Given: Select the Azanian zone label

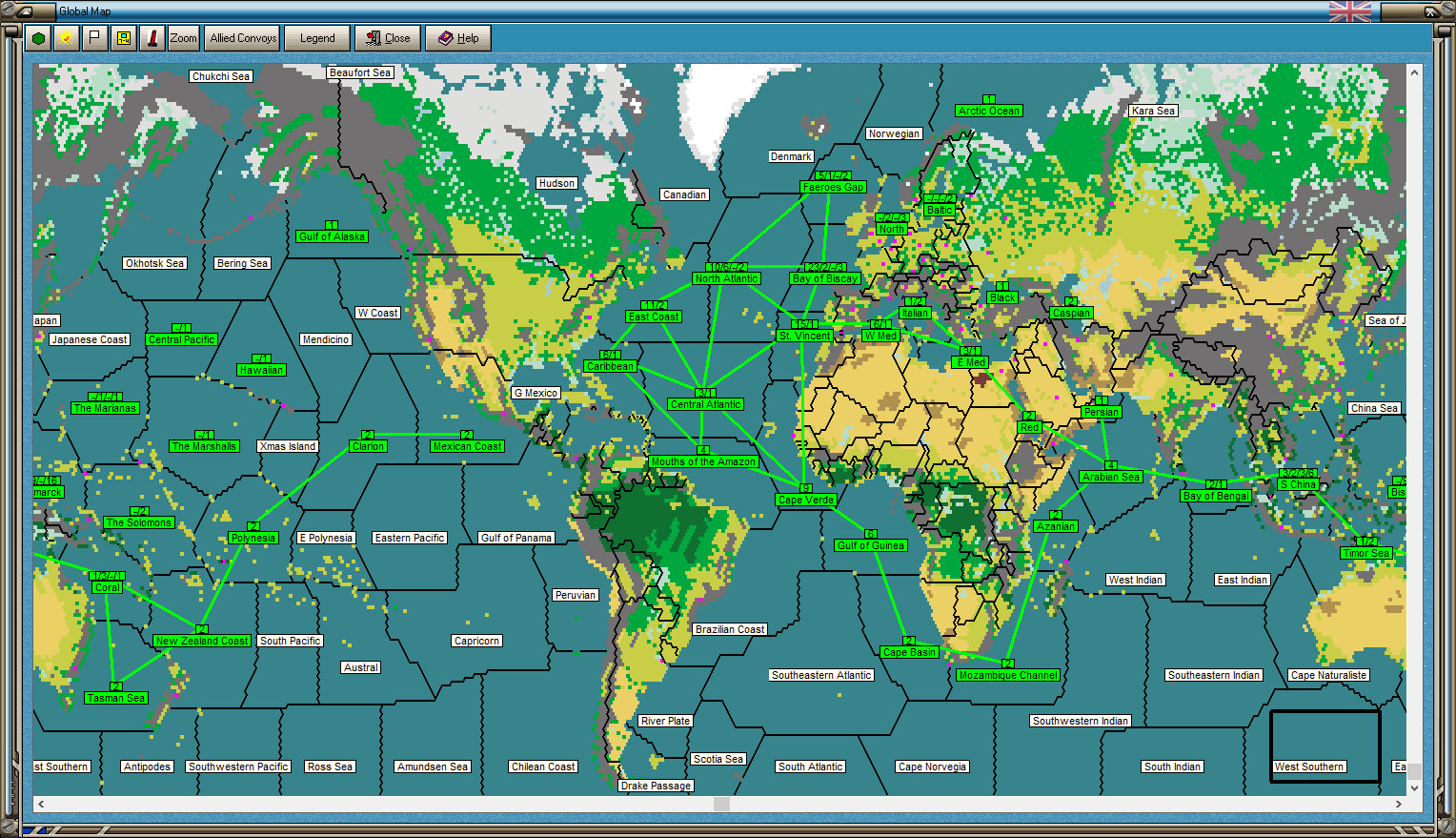Looking at the screenshot, I should [1056, 526].
